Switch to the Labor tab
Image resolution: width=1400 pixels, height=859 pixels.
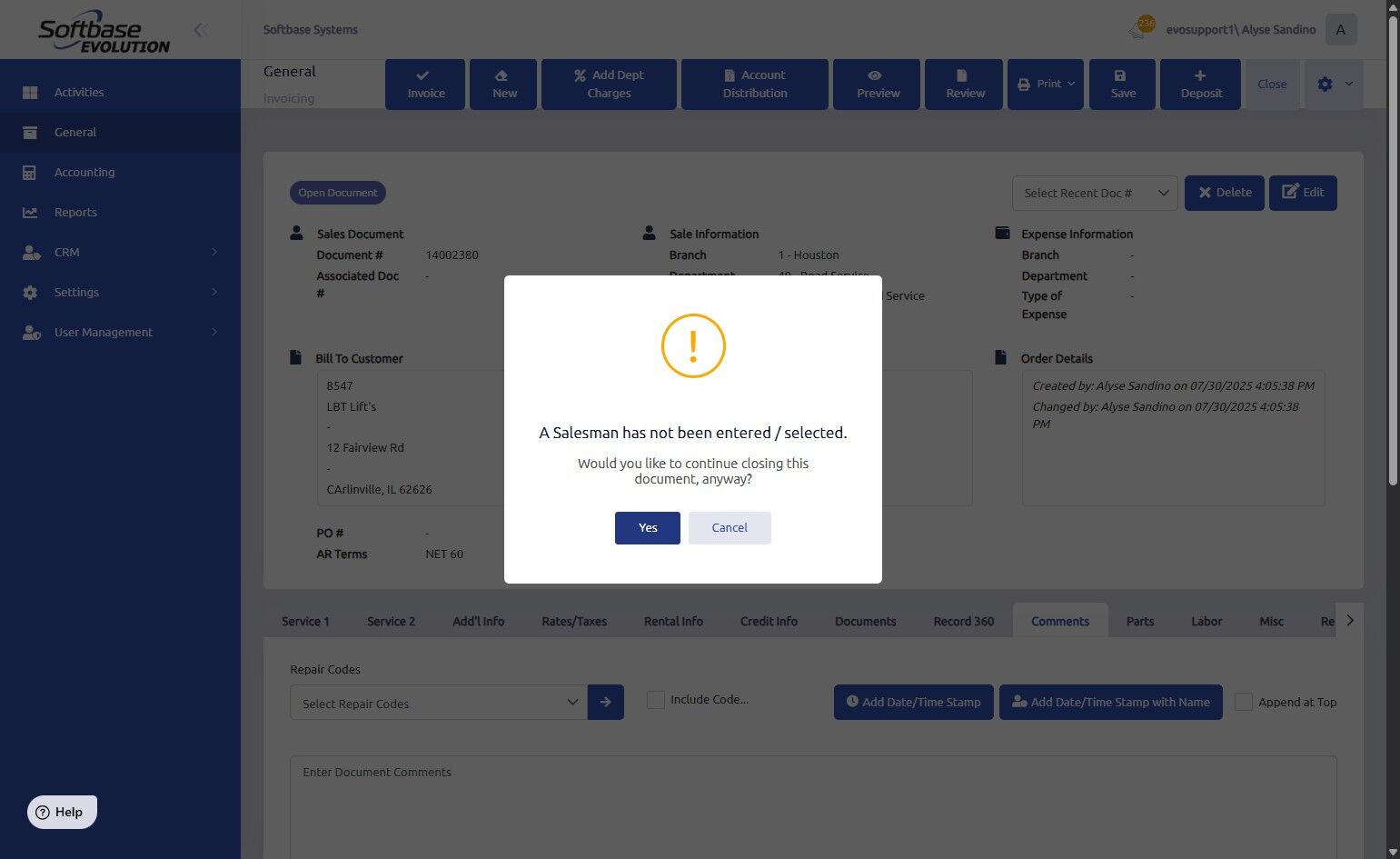pos(1206,621)
